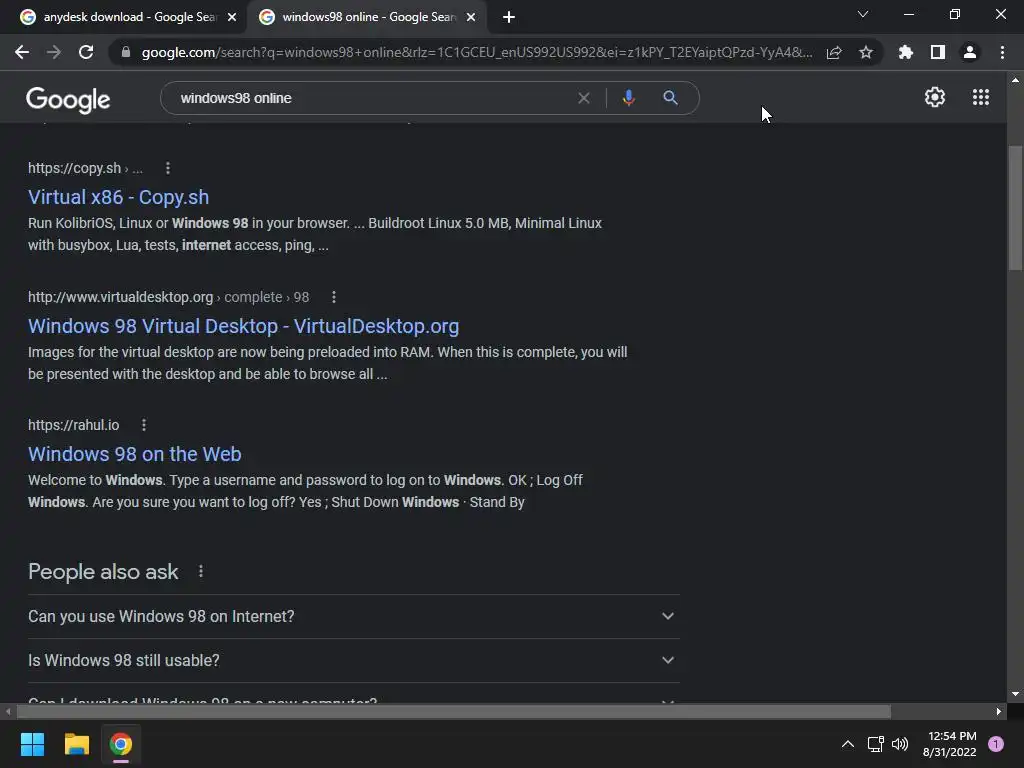
Task: Clear the search box with X
Action: (584, 98)
